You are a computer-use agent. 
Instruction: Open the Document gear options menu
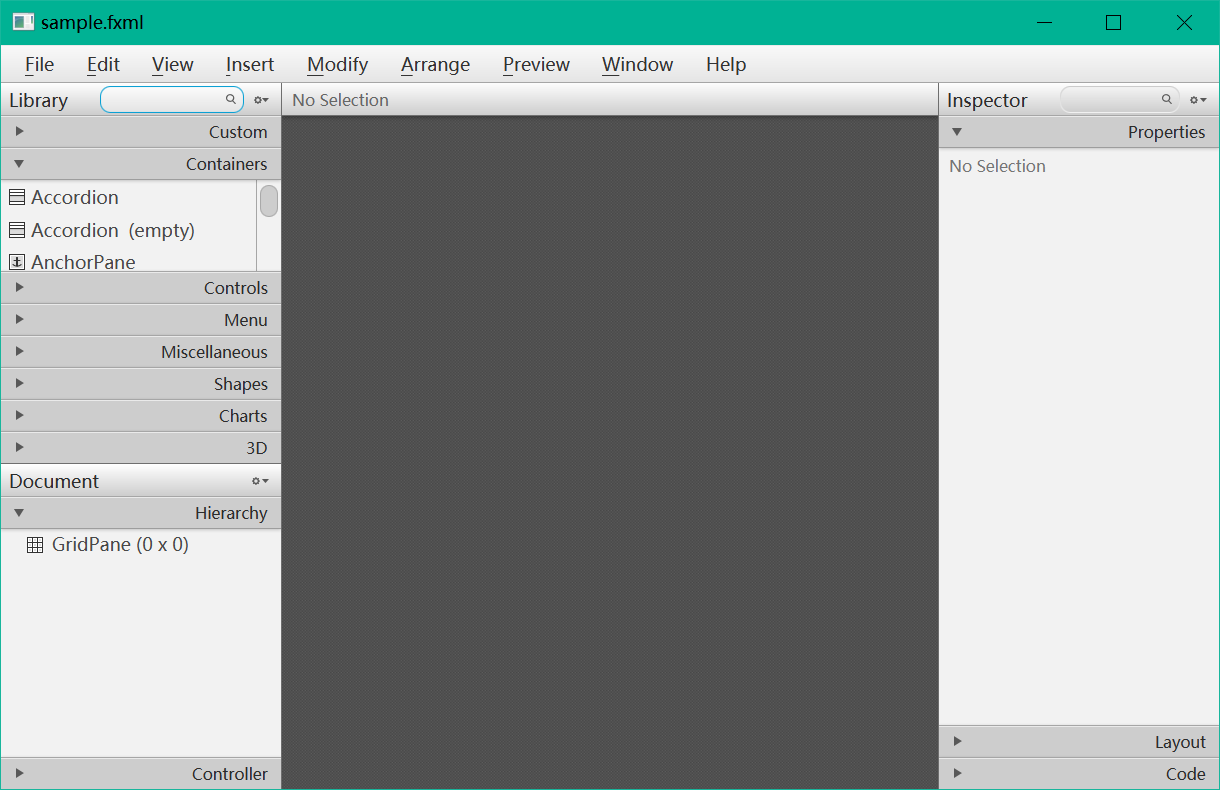pyautogui.click(x=261, y=481)
